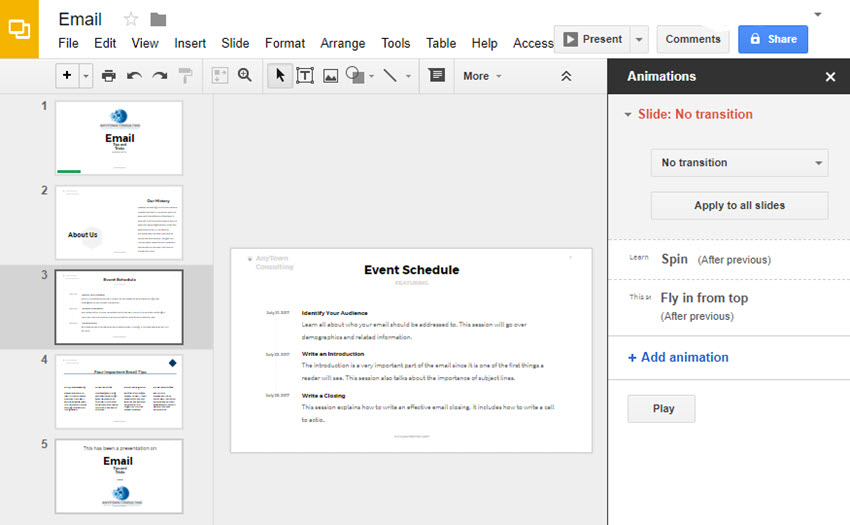
Task: Hide the menus with double chevron
Action: (566, 76)
